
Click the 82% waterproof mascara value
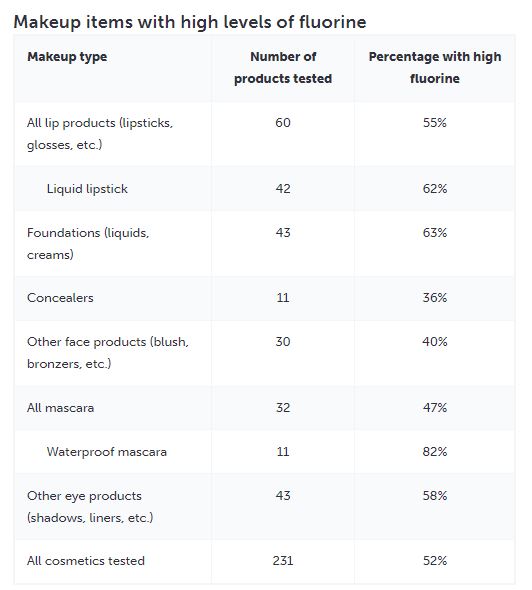coord(435,452)
